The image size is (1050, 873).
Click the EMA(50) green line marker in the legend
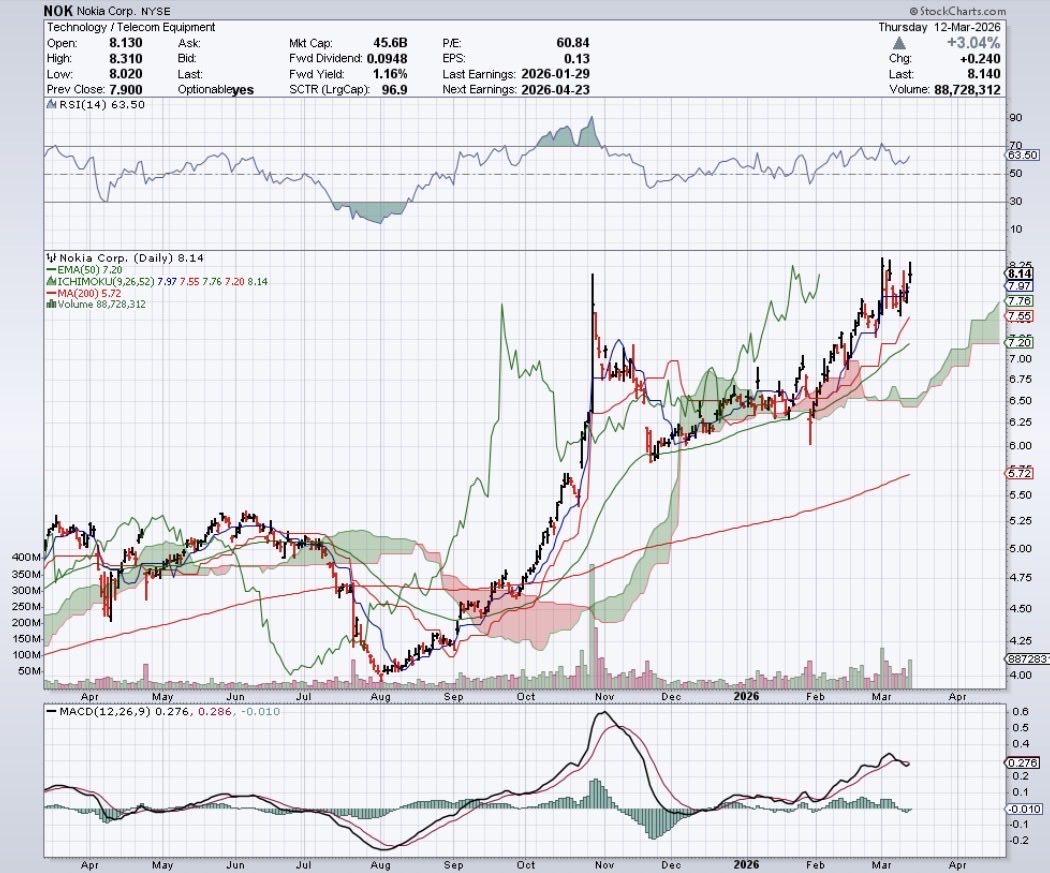(x=51, y=270)
